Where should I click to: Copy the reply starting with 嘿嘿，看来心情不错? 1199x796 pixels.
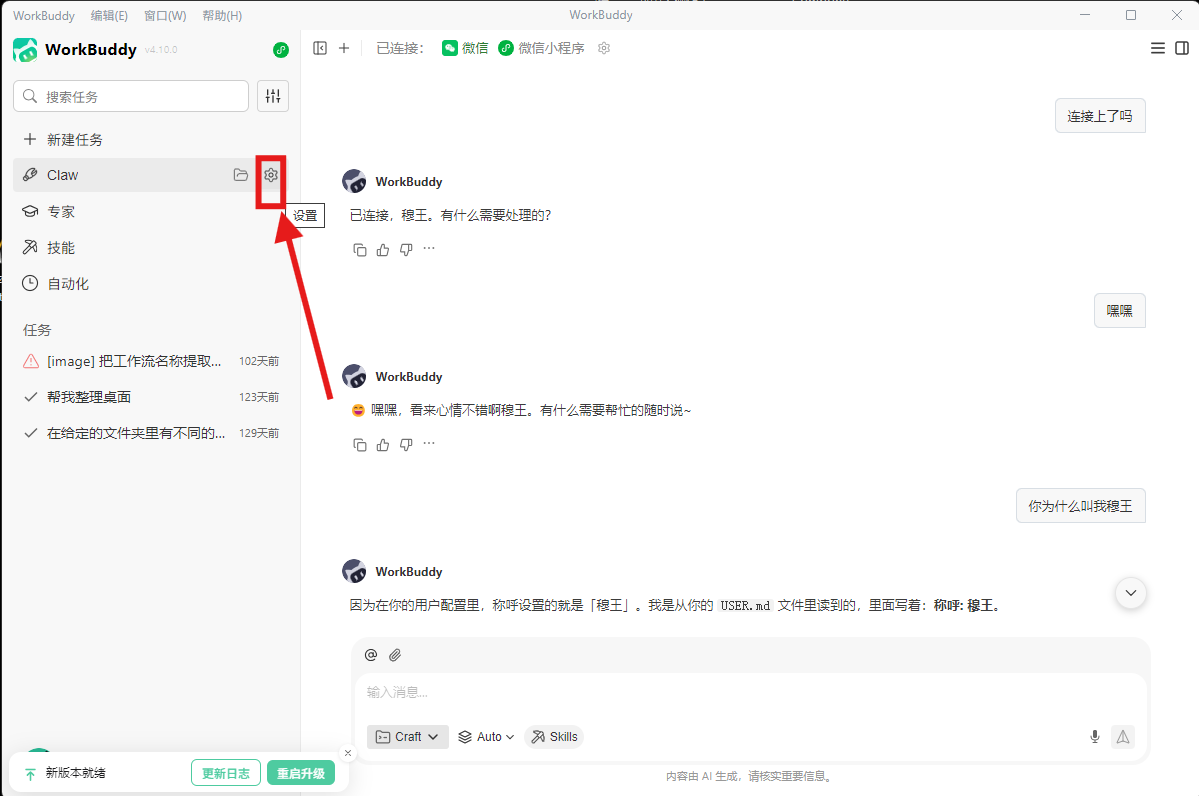coord(359,445)
